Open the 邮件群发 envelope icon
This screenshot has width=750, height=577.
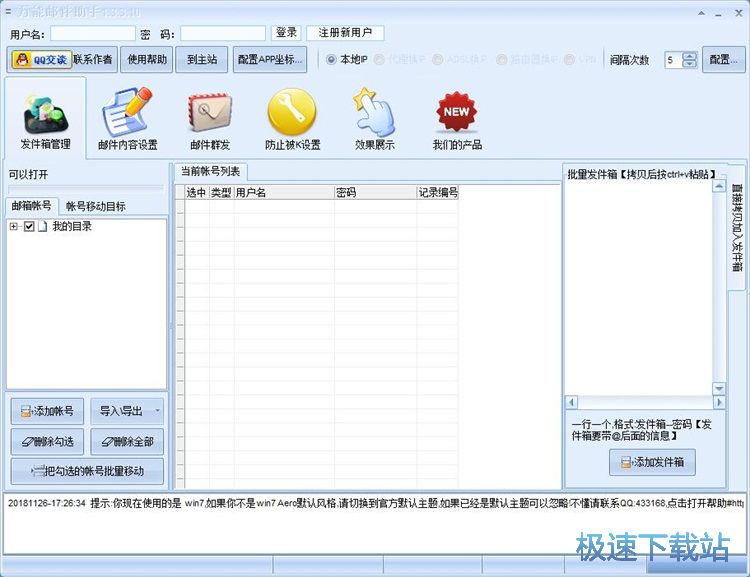click(x=210, y=113)
